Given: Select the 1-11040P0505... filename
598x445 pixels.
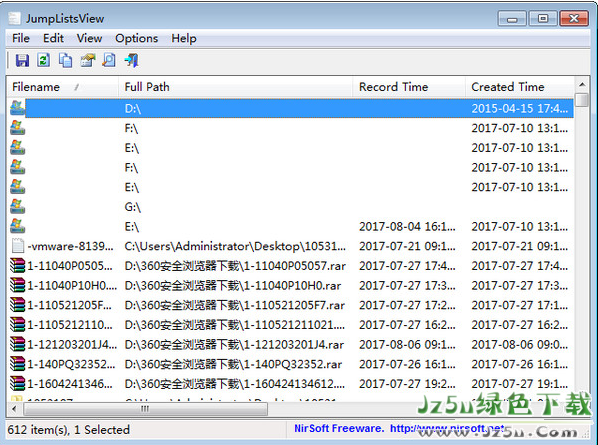Looking at the screenshot, I should (x=70, y=266).
